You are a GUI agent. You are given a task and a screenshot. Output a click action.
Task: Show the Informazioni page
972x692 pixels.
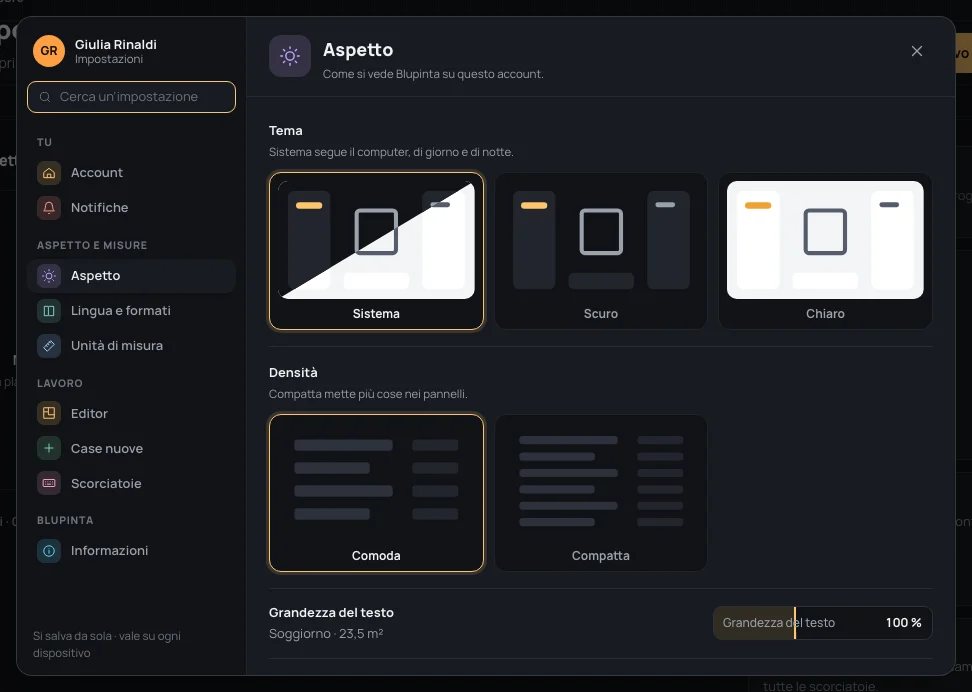[131, 551]
